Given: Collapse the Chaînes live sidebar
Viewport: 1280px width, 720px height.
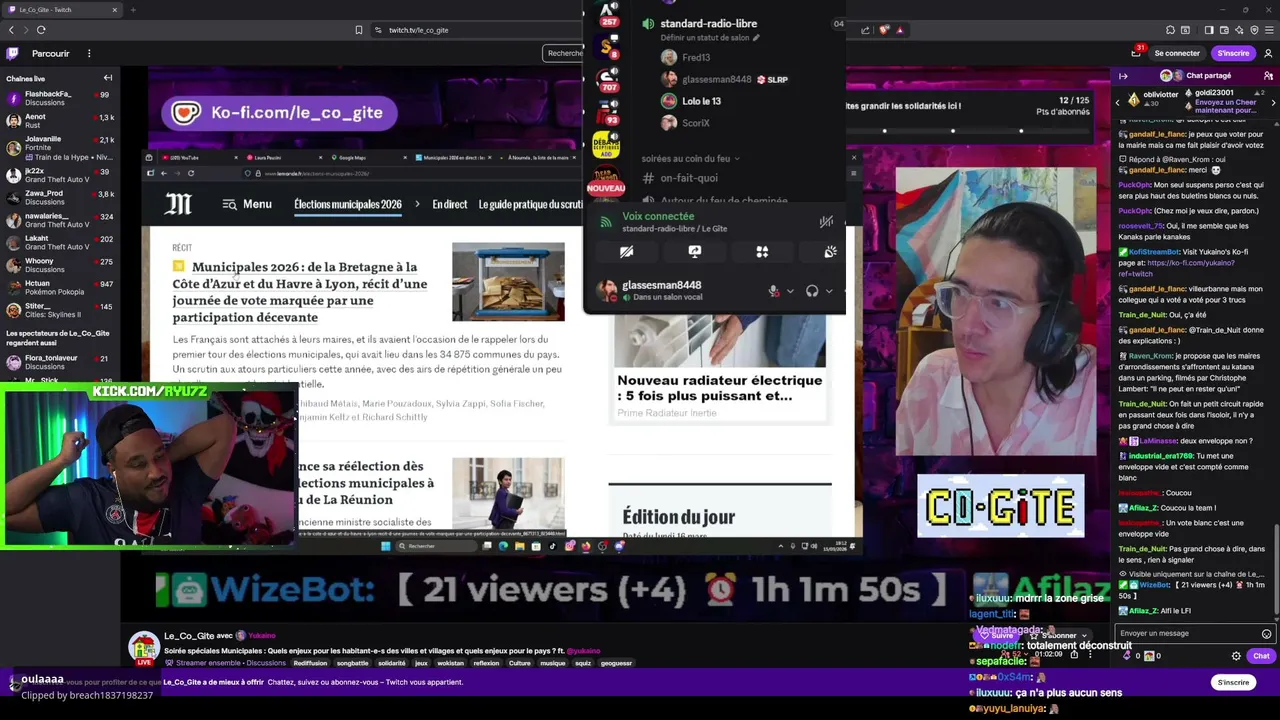Looking at the screenshot, I should tap(108, 78).
